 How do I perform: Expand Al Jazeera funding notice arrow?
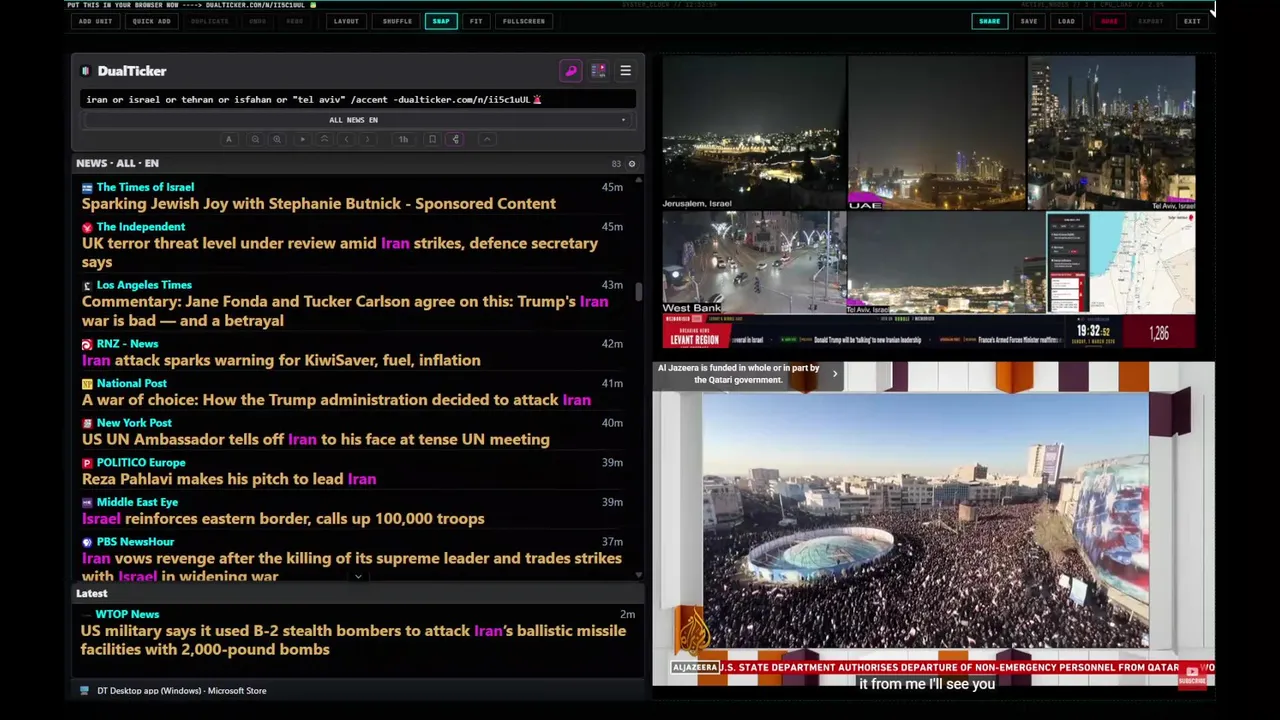click(x=835, y=374)
